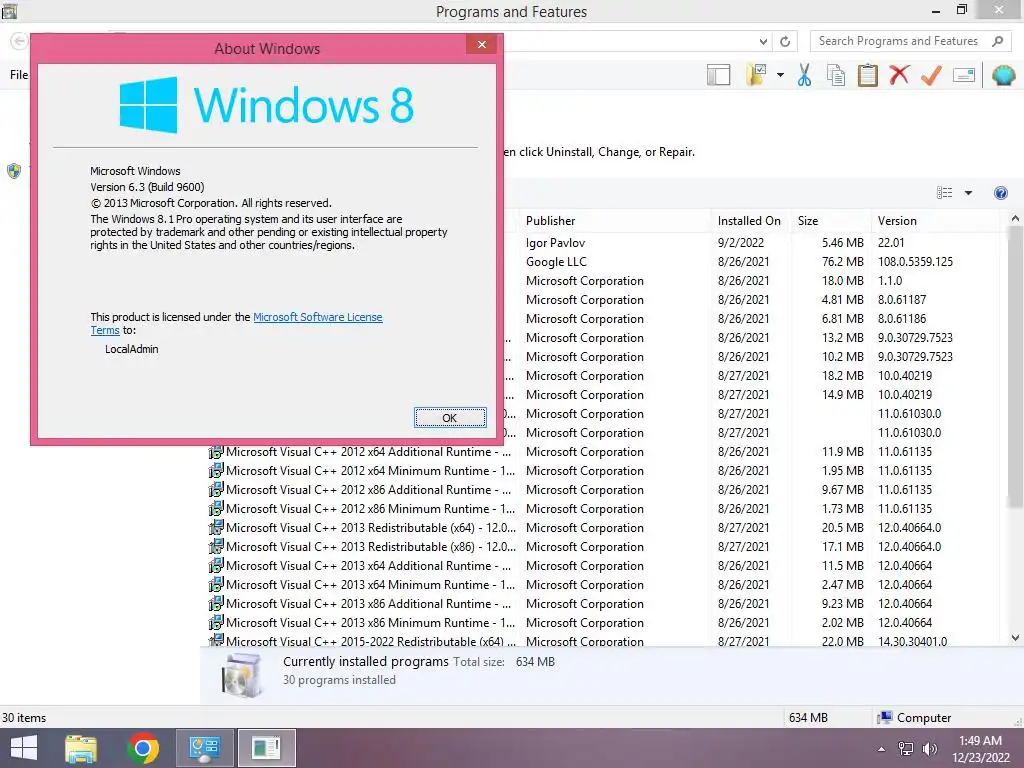1024x768 pixels.
Task: Click the 9/2/2022 installed date cell
Action: (741, 243)
